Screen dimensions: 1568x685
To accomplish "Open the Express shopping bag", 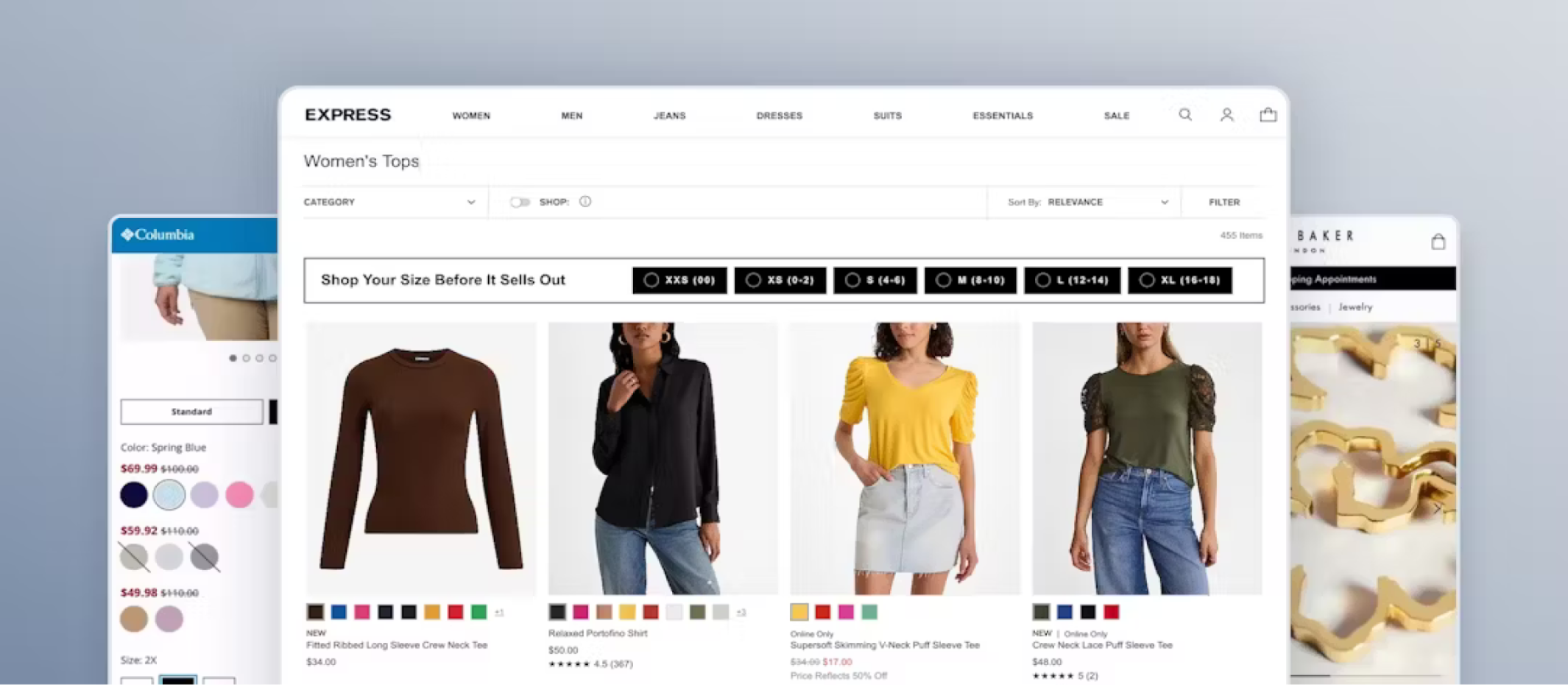I will click(1268, 115).
